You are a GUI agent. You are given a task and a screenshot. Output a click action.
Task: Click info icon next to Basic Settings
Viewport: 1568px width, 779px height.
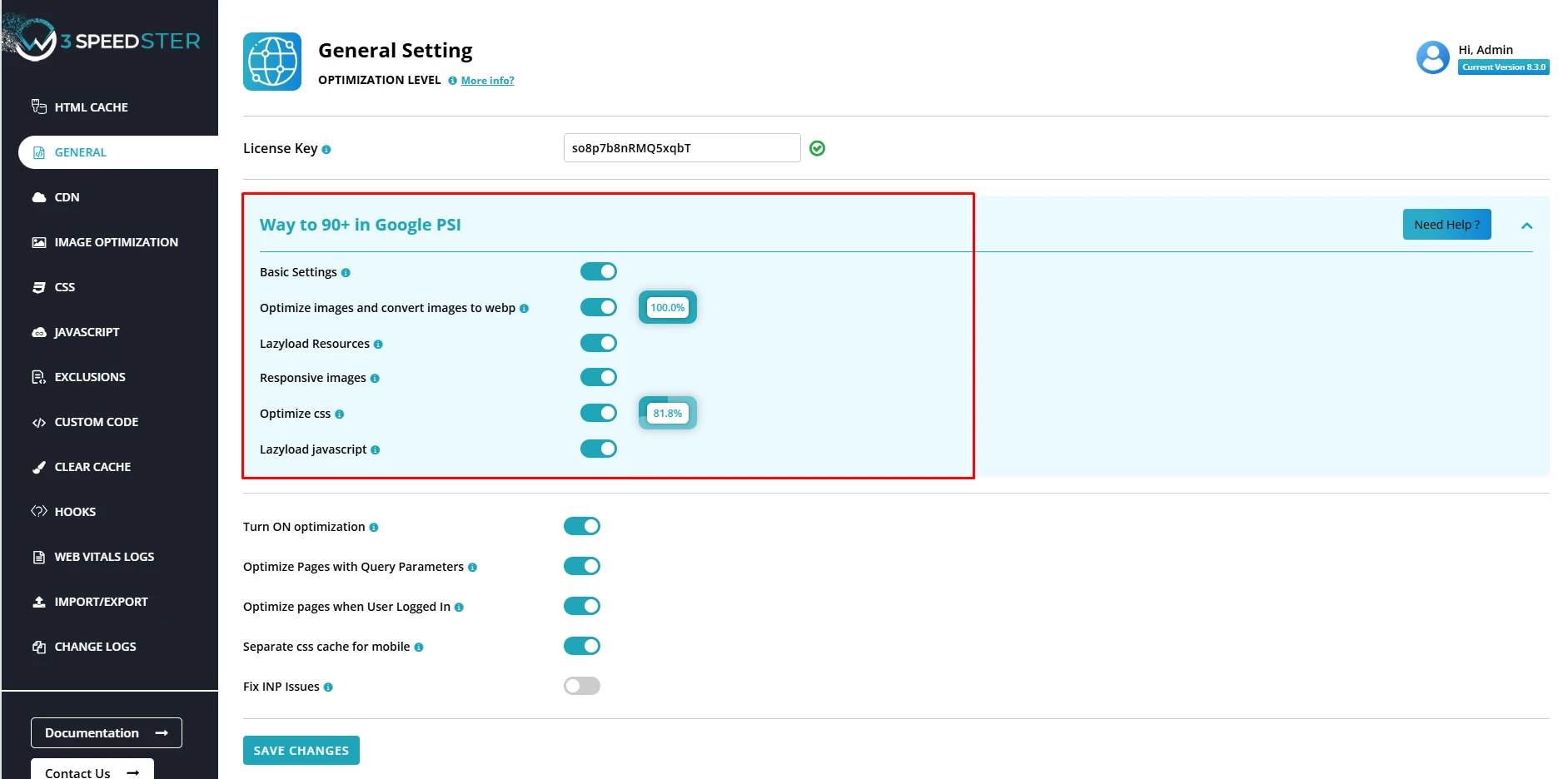346,273
